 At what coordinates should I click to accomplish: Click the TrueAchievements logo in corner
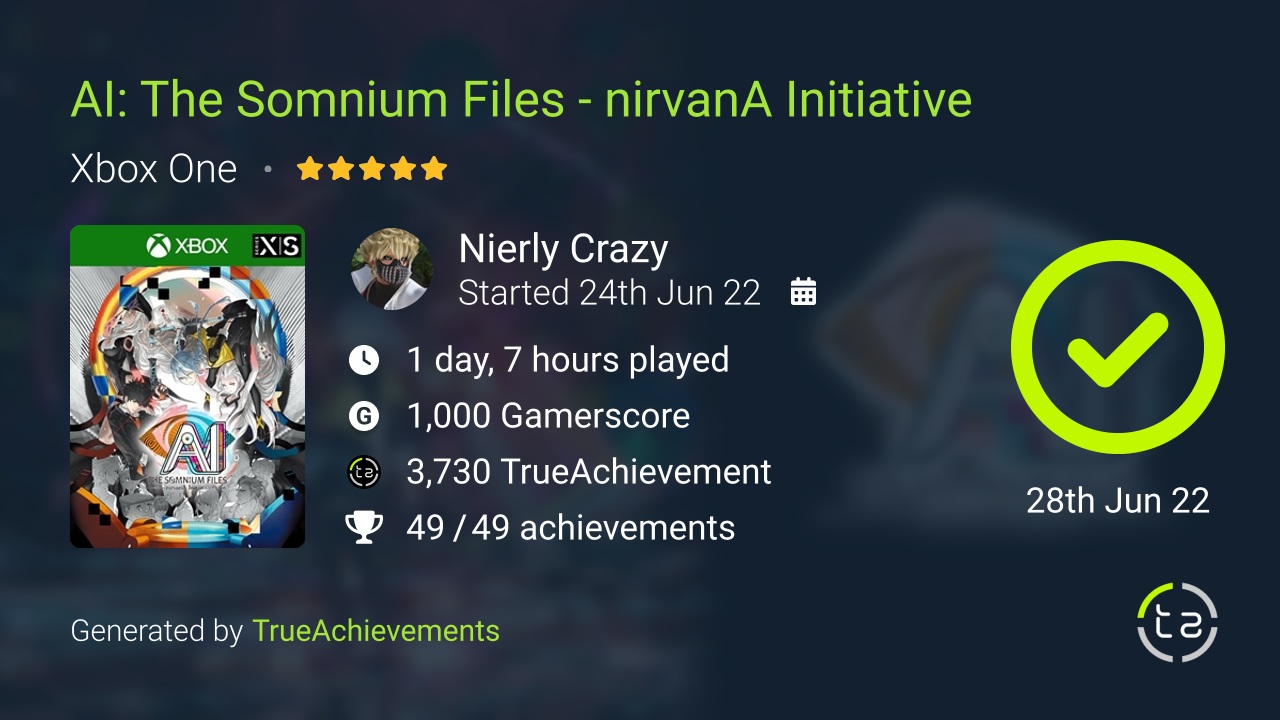click(x=1178, y=622)
